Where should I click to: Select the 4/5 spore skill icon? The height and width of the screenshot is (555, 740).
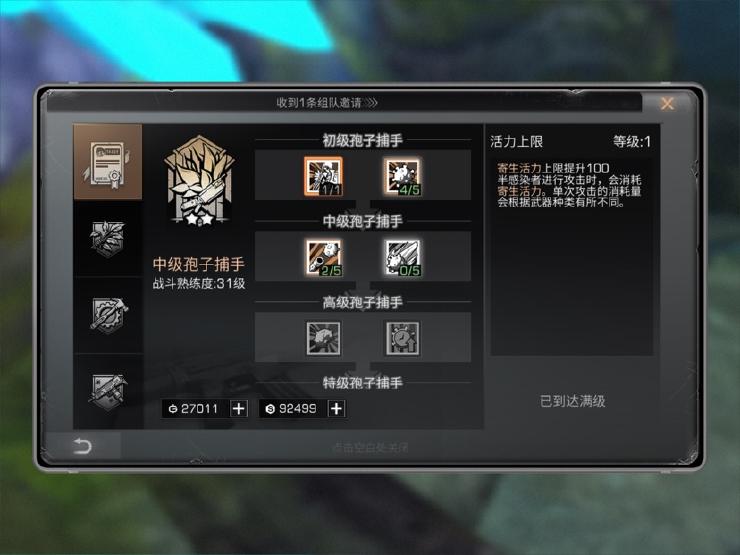click(x=403, y=176)
